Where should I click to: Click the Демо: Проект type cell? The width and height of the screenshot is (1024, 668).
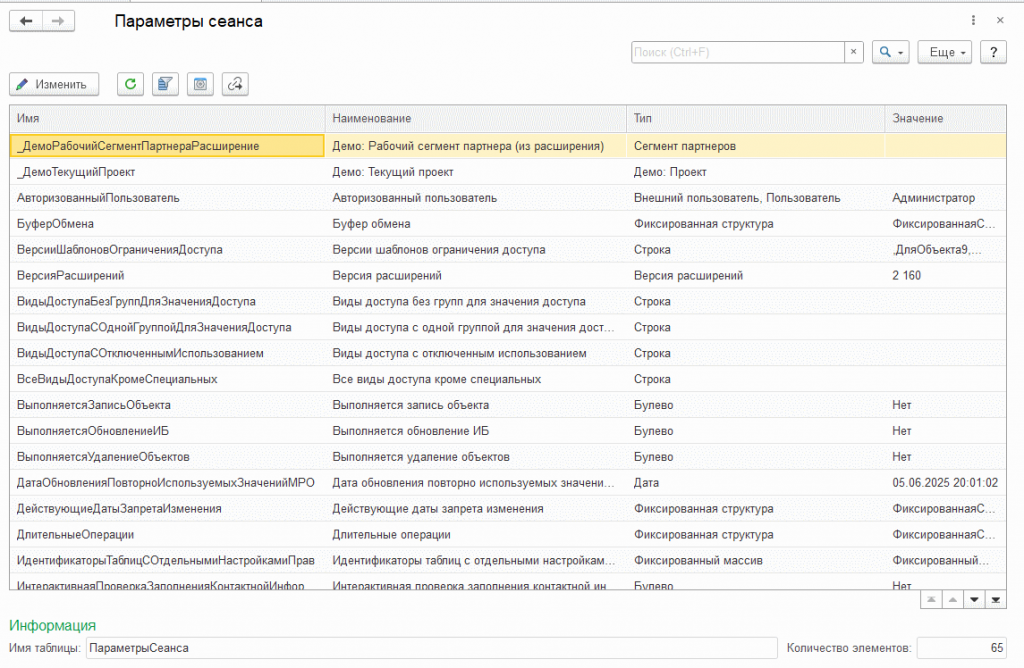pyautogui.click(x=756, y=172)
